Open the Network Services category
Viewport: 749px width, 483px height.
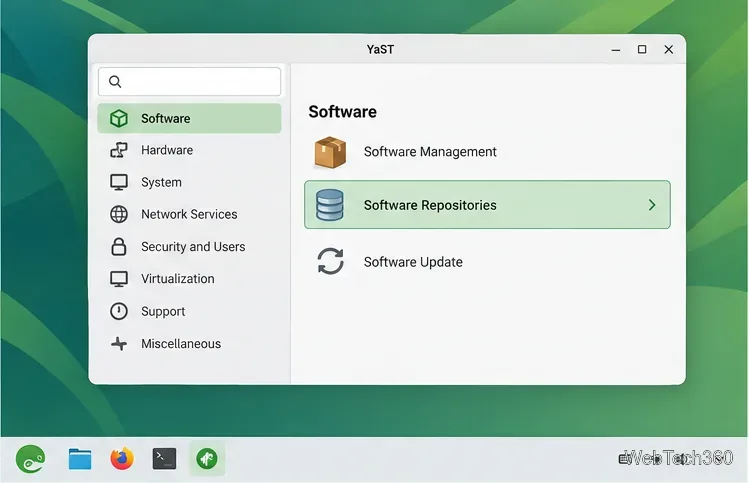coord(189,214)
